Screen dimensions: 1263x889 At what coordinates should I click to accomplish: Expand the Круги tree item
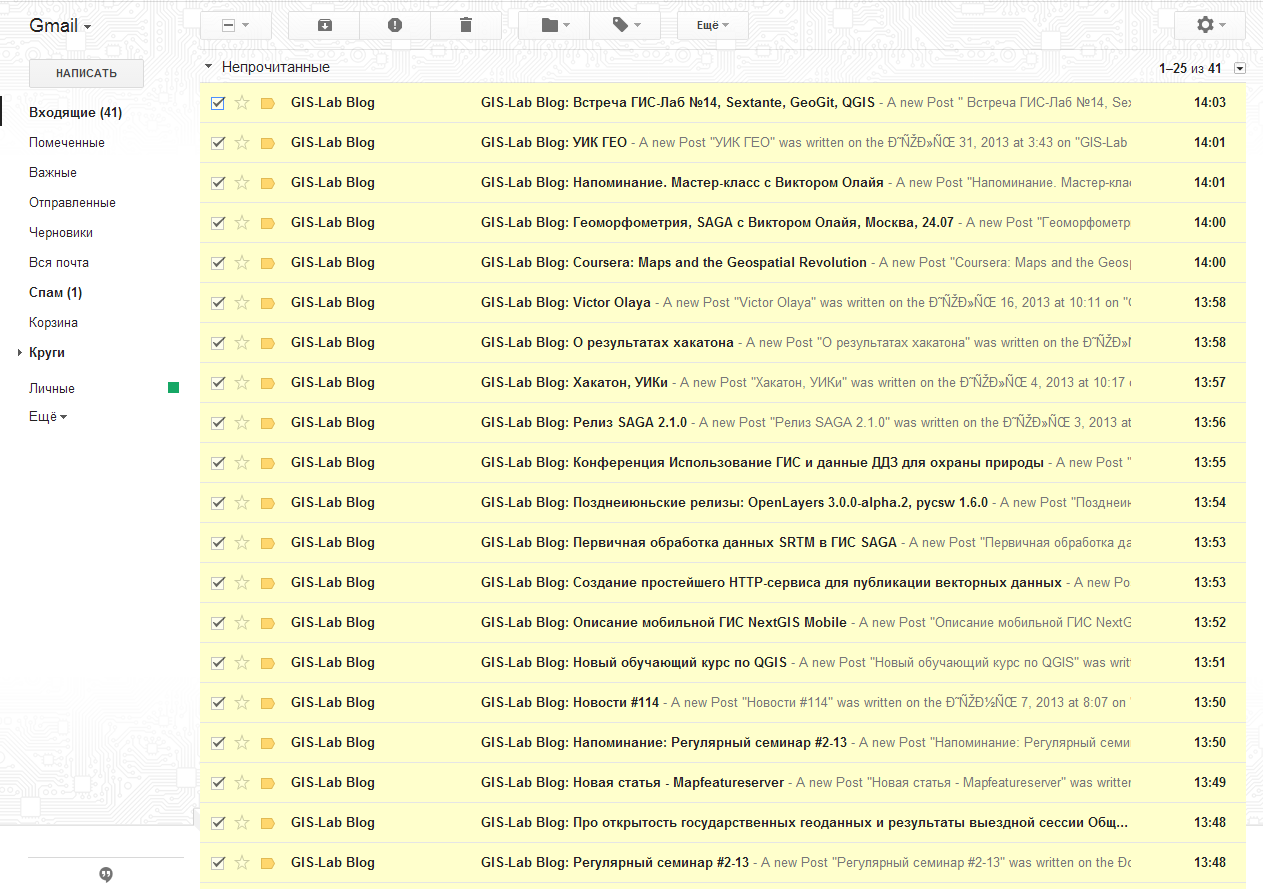point(20,353)
